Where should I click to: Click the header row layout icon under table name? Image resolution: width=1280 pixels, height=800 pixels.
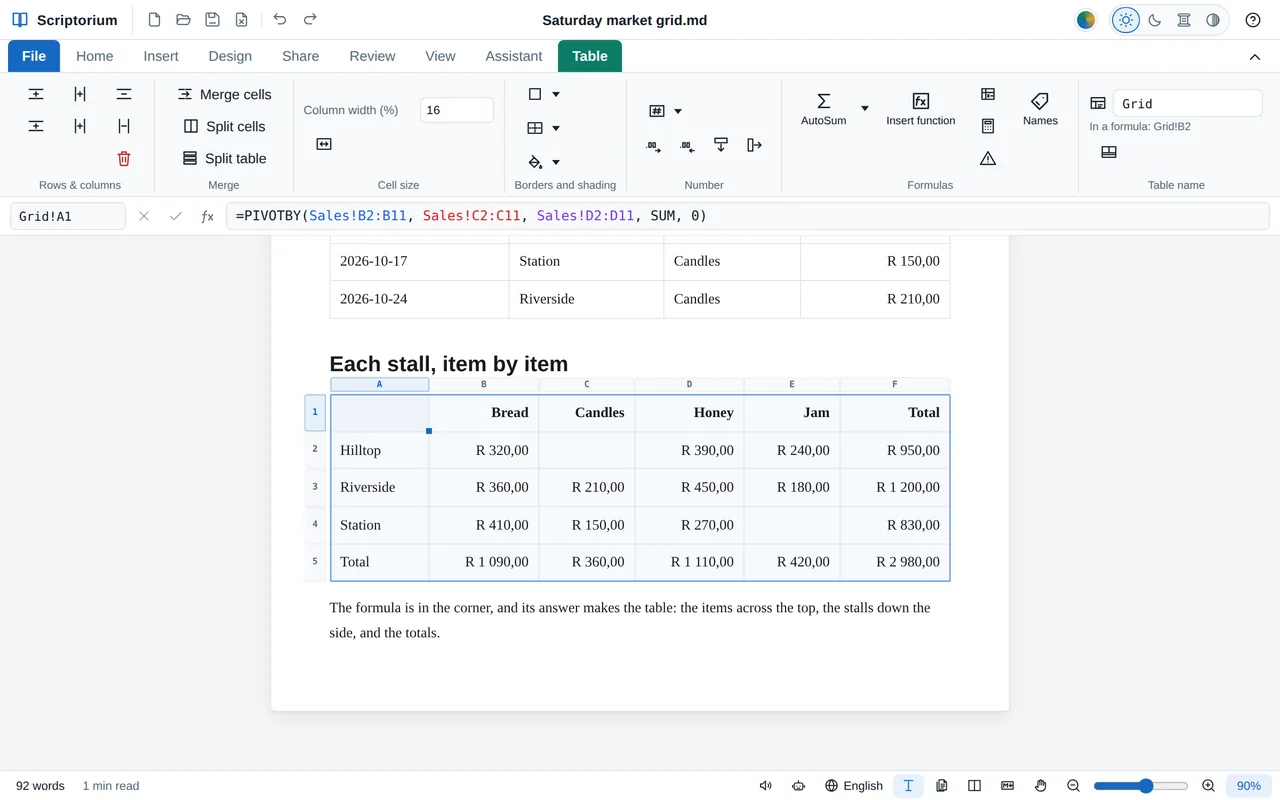pos(1109,152)
